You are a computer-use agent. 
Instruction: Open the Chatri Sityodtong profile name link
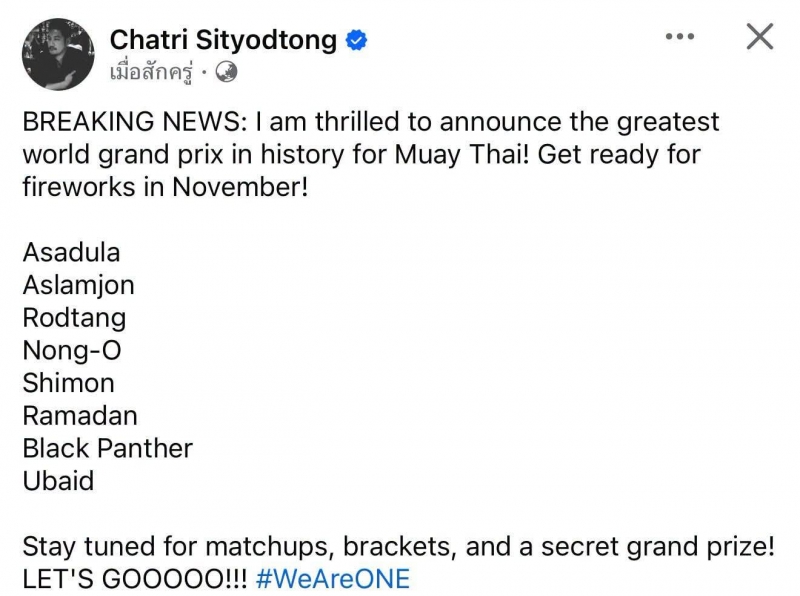[223, 40]
